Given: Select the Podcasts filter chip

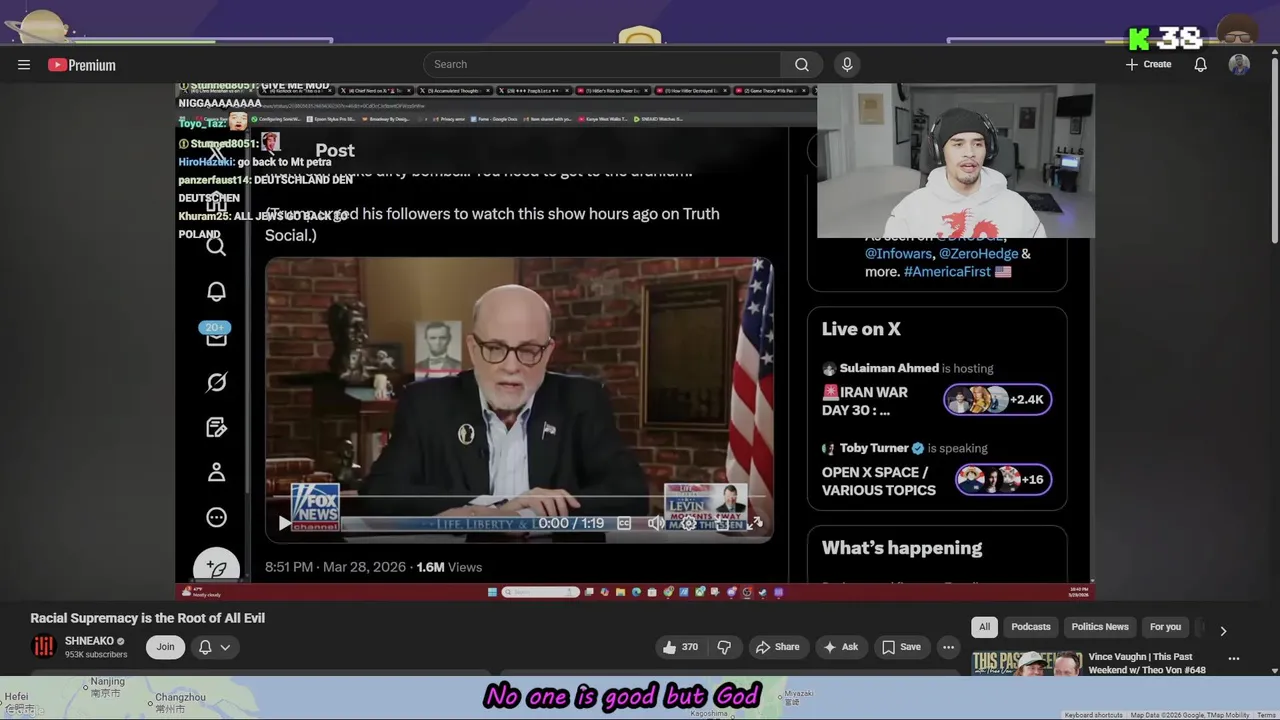Looking at the screenshot, I should 1031,627.
